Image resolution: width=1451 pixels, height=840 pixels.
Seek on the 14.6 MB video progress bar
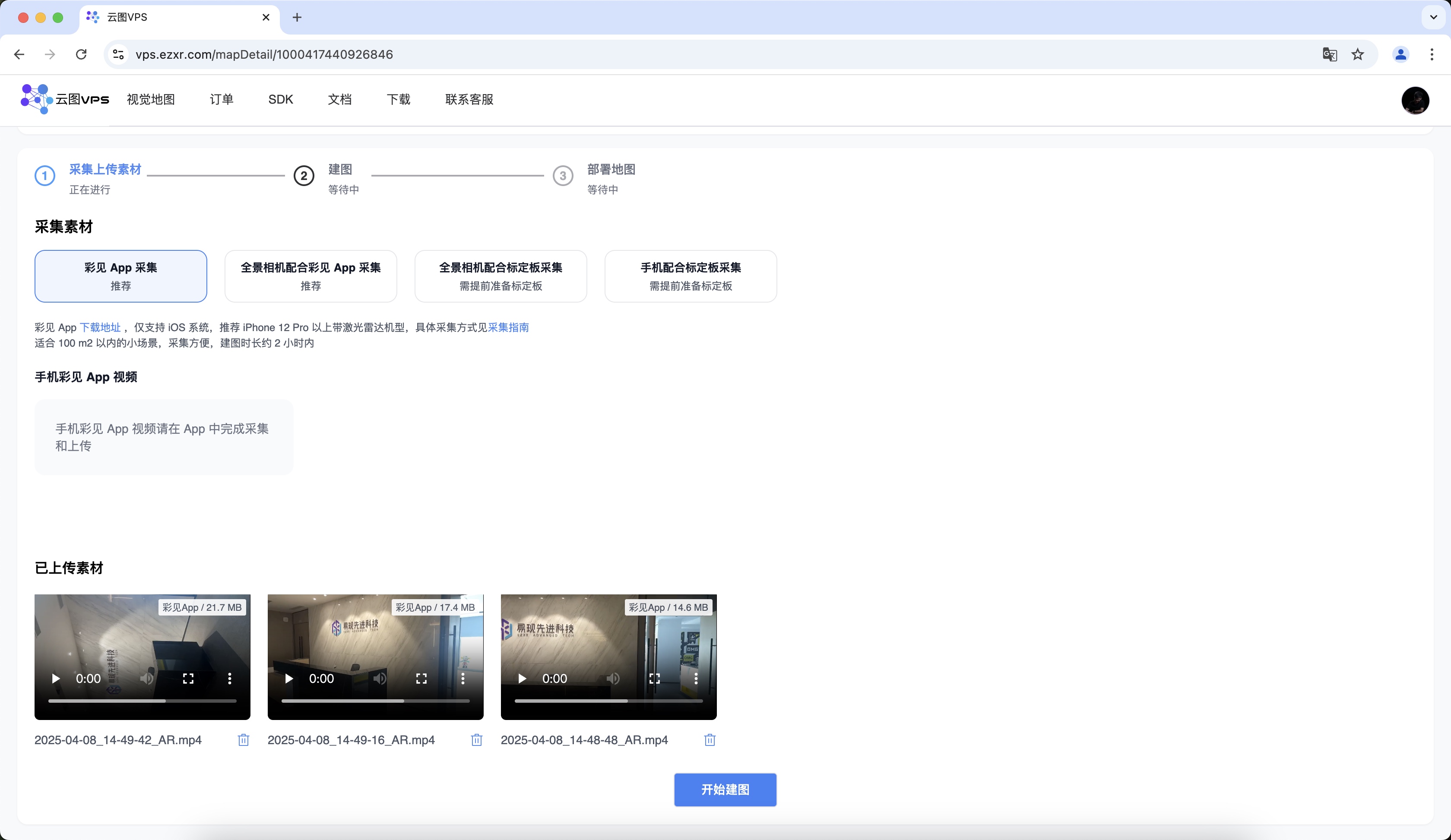[608, 701]
